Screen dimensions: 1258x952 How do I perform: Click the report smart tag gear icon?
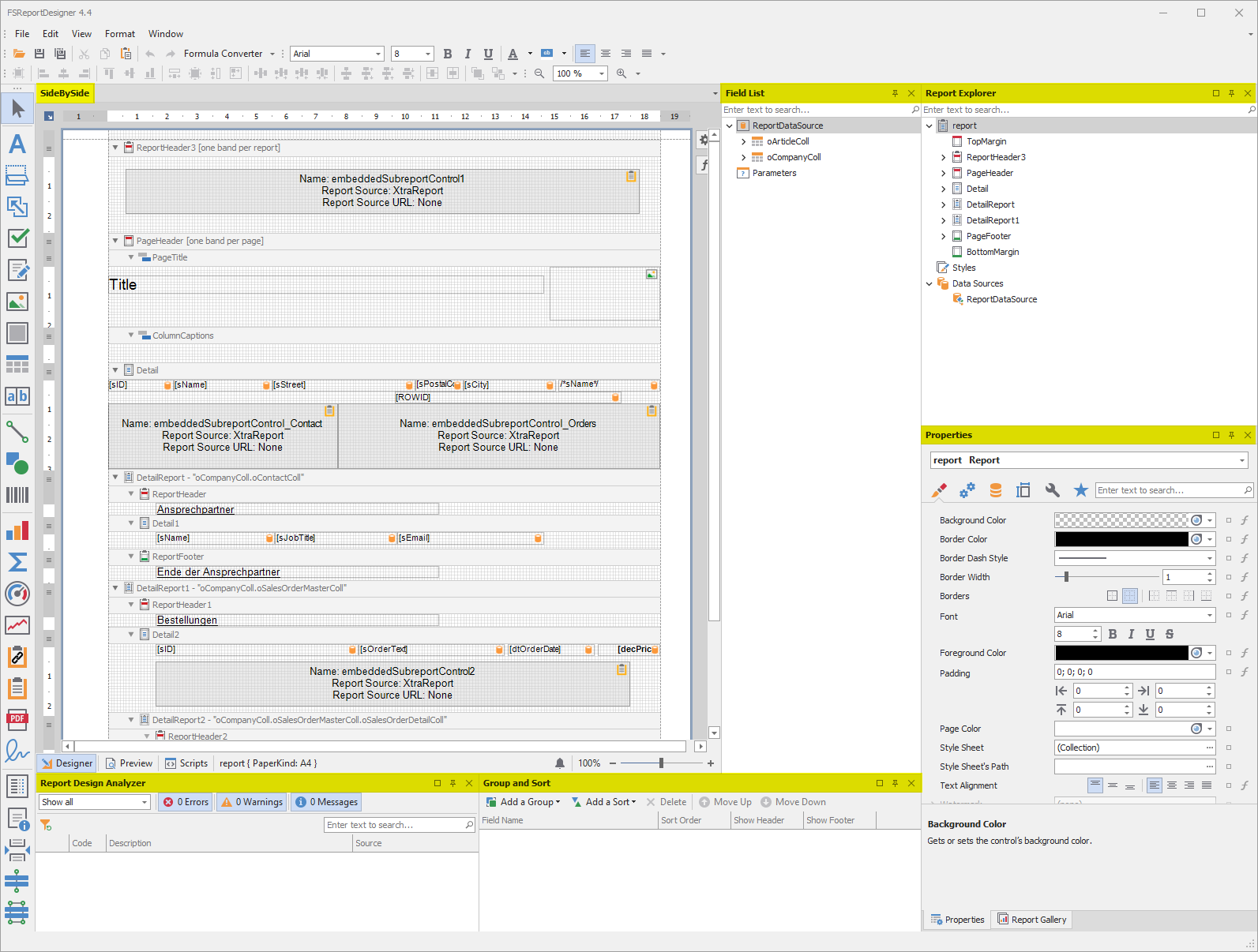(704, 140)
